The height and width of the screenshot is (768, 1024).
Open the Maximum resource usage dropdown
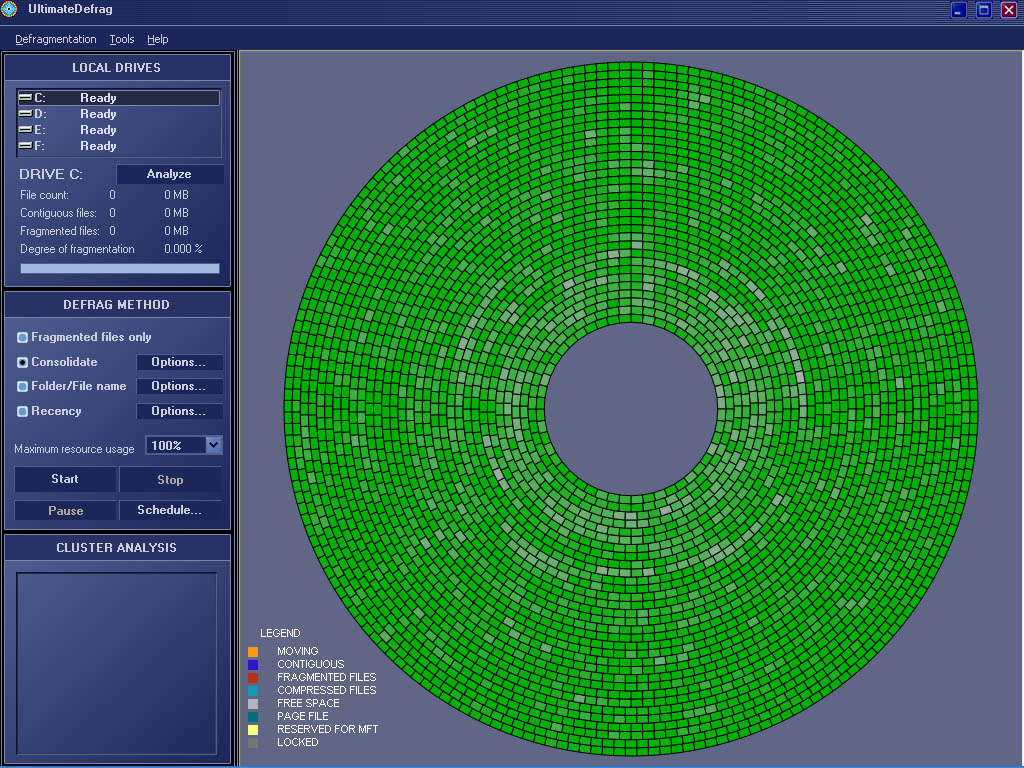click(213, 445)
